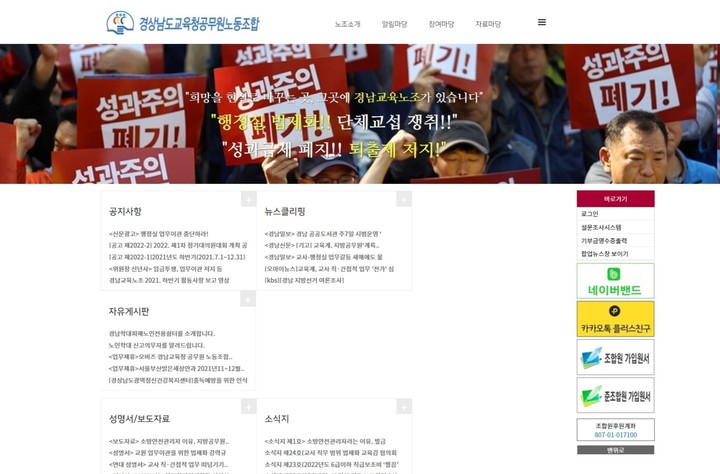Click plus icon on 성명서/보도자료 panel
720x474 pixels.
248,406
